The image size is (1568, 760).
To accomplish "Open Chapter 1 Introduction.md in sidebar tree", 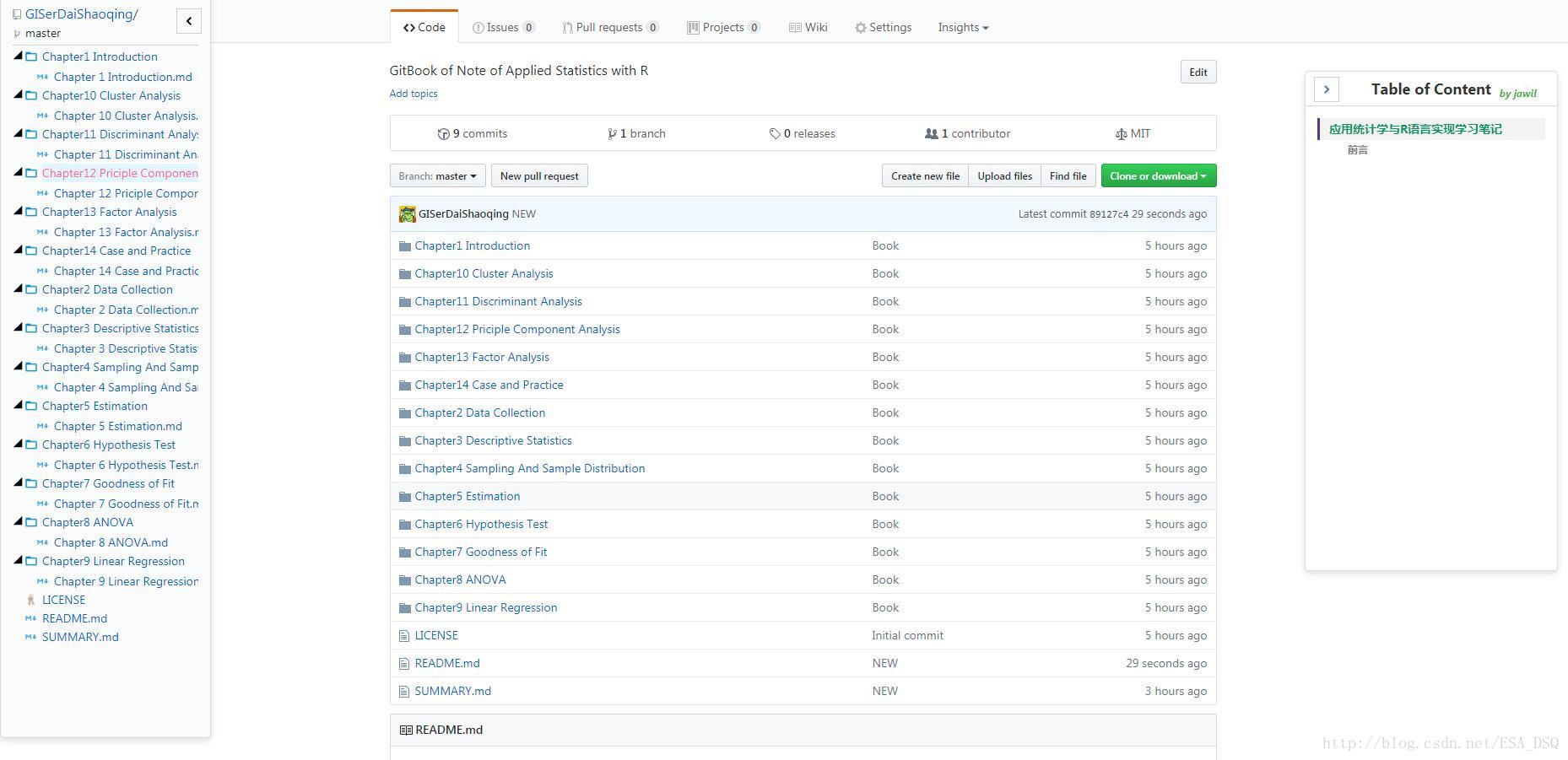I will coord(123,77).
